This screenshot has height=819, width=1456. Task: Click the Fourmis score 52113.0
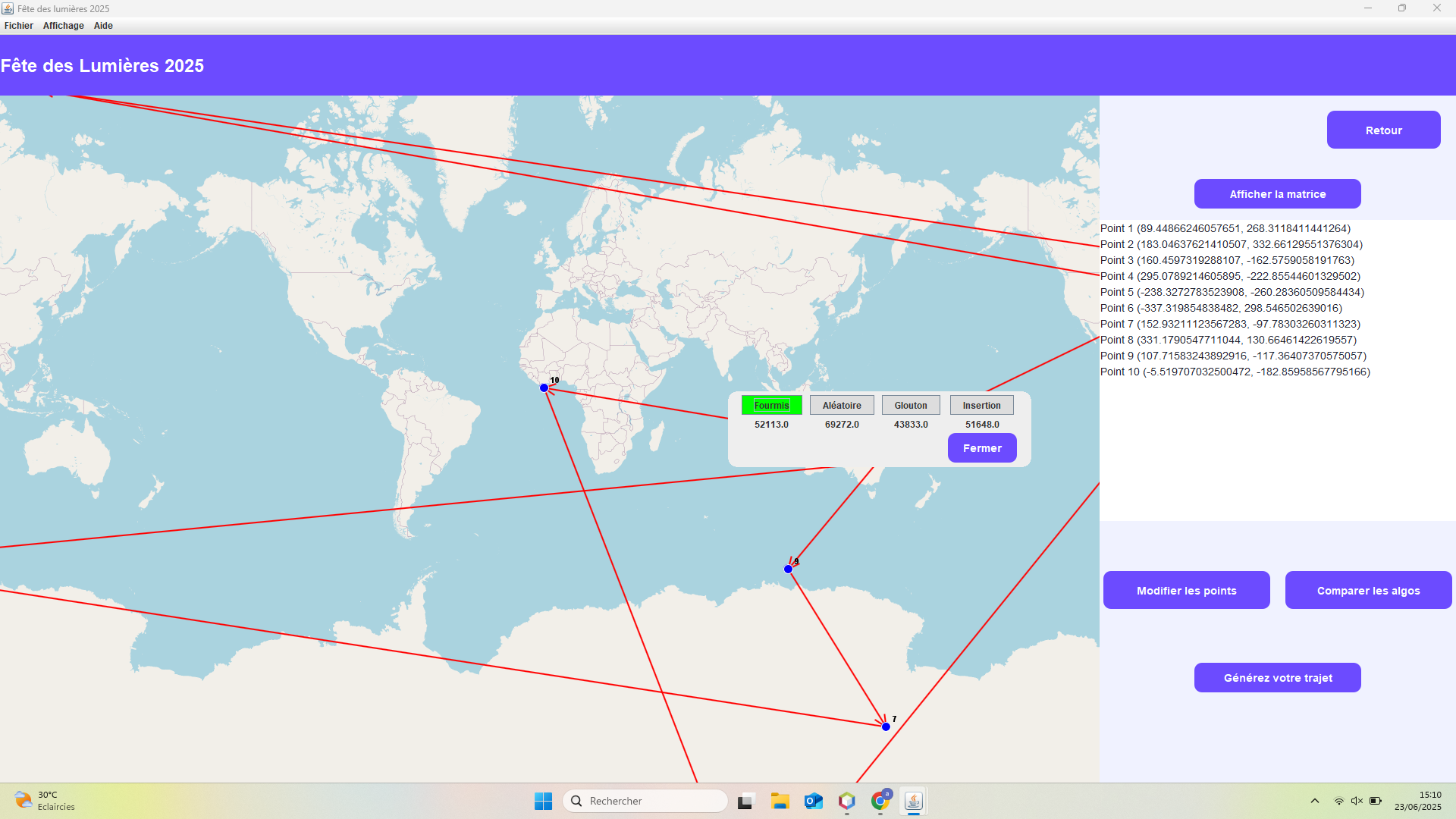coord(771,425)
